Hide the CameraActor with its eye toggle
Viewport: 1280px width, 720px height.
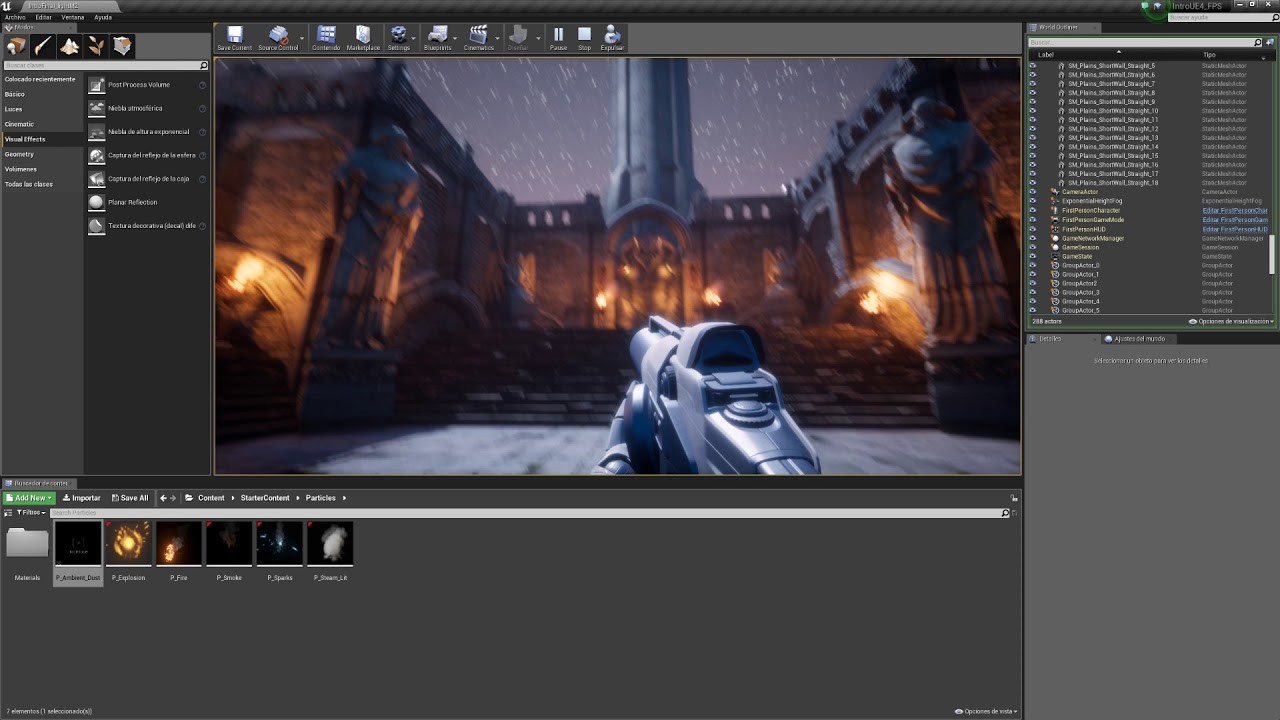1032,192
